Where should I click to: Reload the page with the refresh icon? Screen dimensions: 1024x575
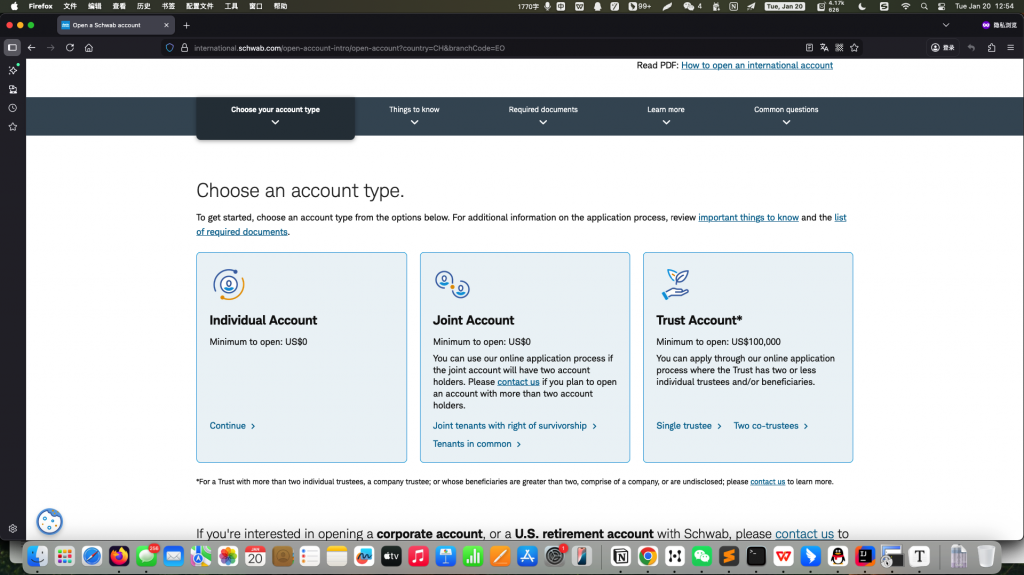[x=70, y=48]
